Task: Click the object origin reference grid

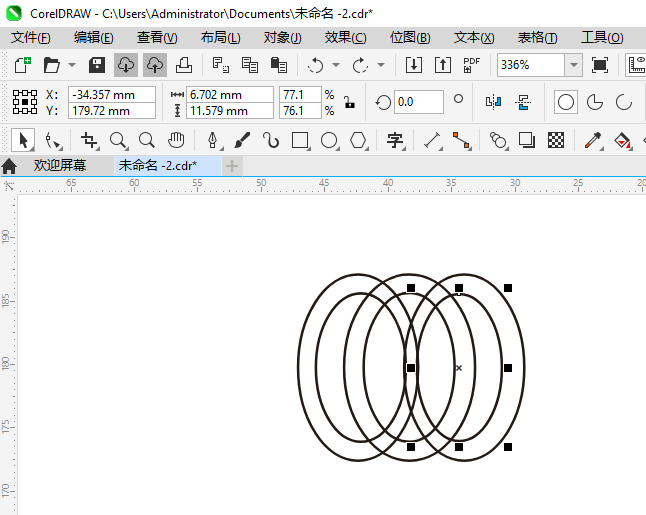Action: 25,102
